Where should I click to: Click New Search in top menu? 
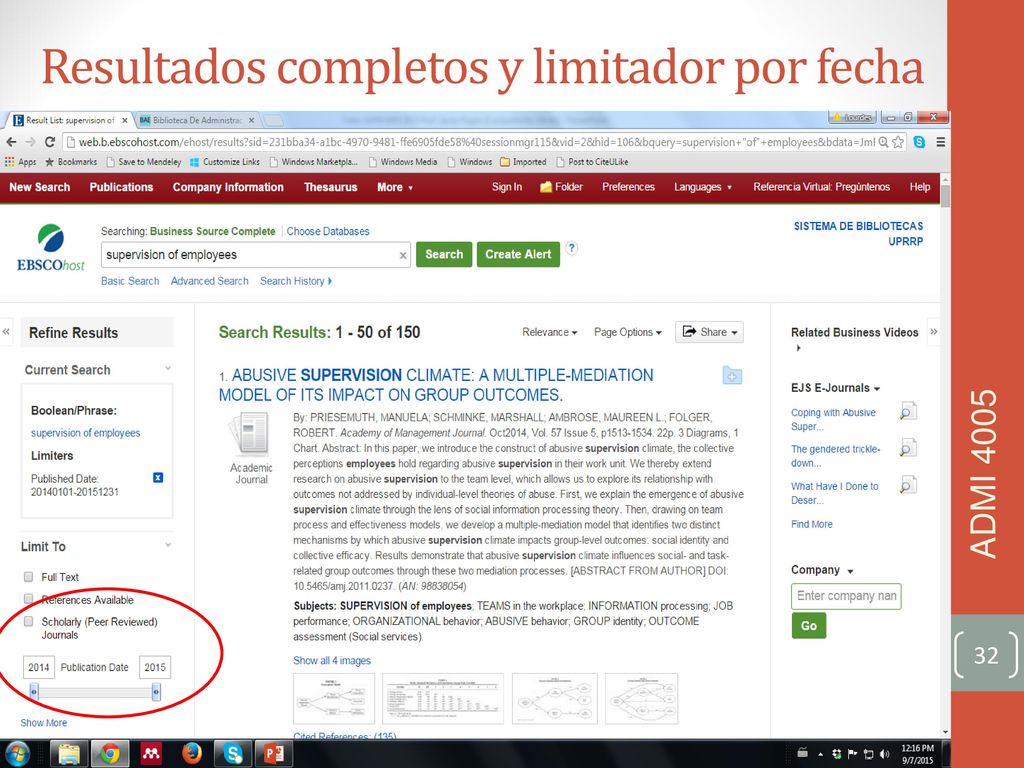40,187
